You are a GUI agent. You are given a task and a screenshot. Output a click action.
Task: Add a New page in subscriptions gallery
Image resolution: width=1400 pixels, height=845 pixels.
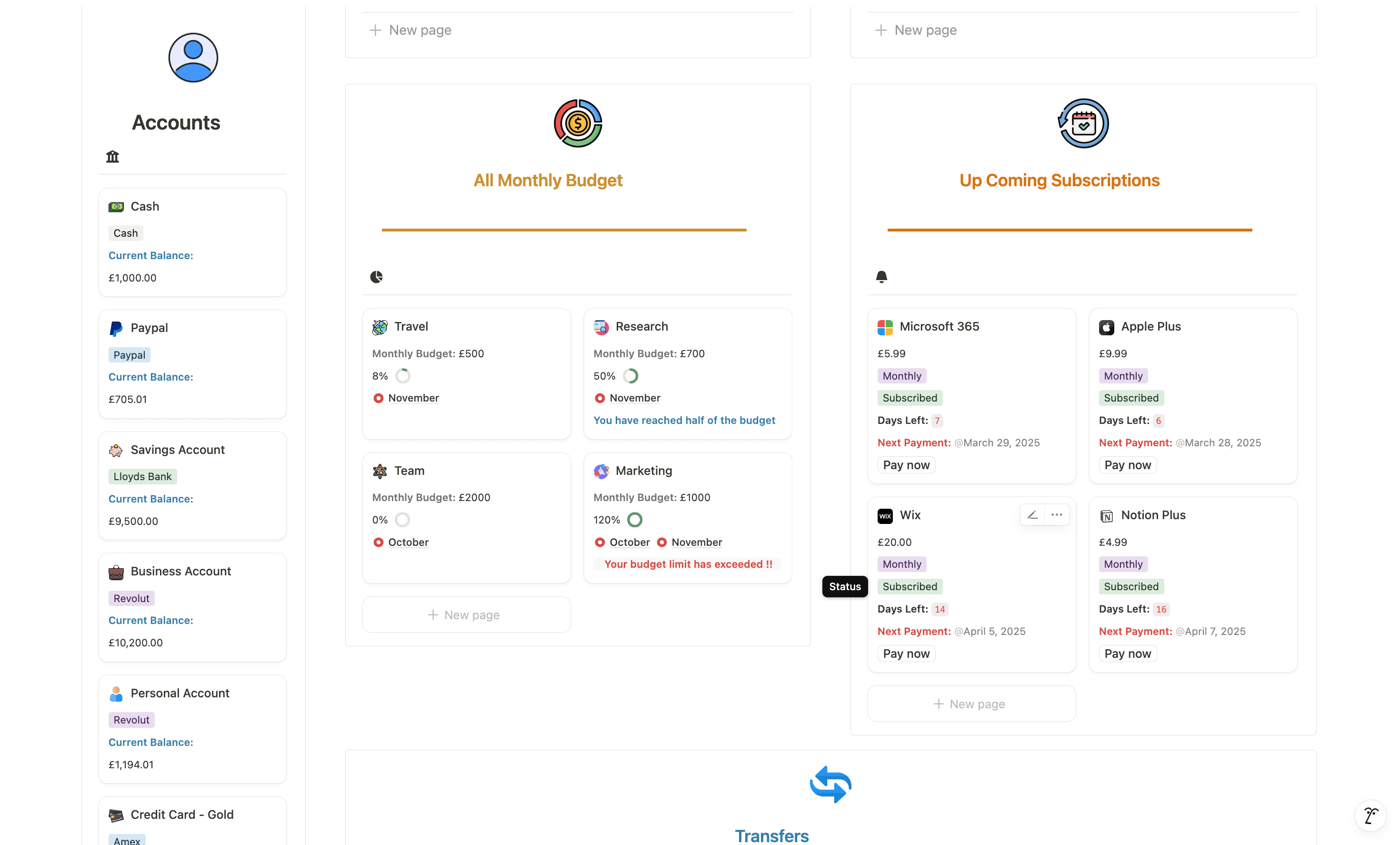coord(971,704)
